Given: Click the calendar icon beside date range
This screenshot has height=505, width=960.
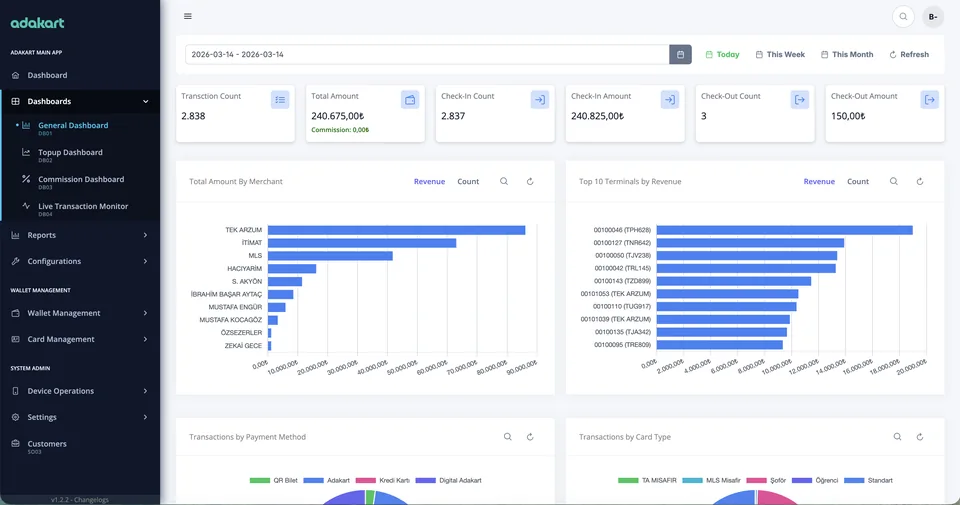Looking at the screenshot, I should click(680, 54).
